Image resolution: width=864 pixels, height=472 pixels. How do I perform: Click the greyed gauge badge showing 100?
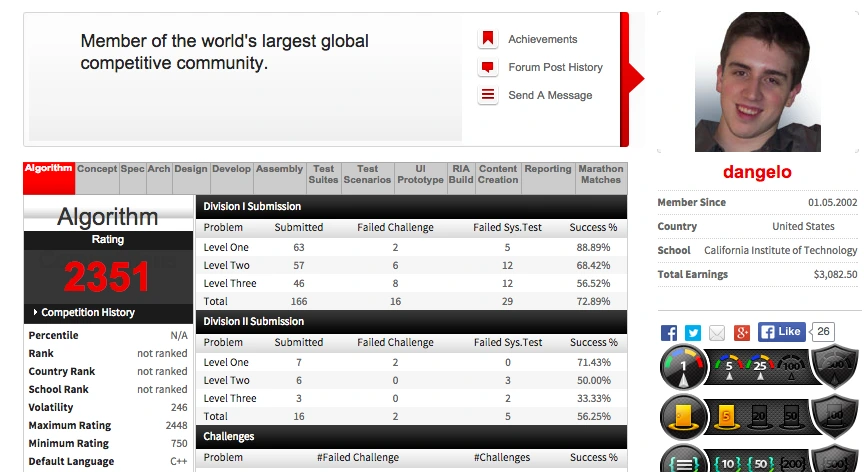[792, 367]
